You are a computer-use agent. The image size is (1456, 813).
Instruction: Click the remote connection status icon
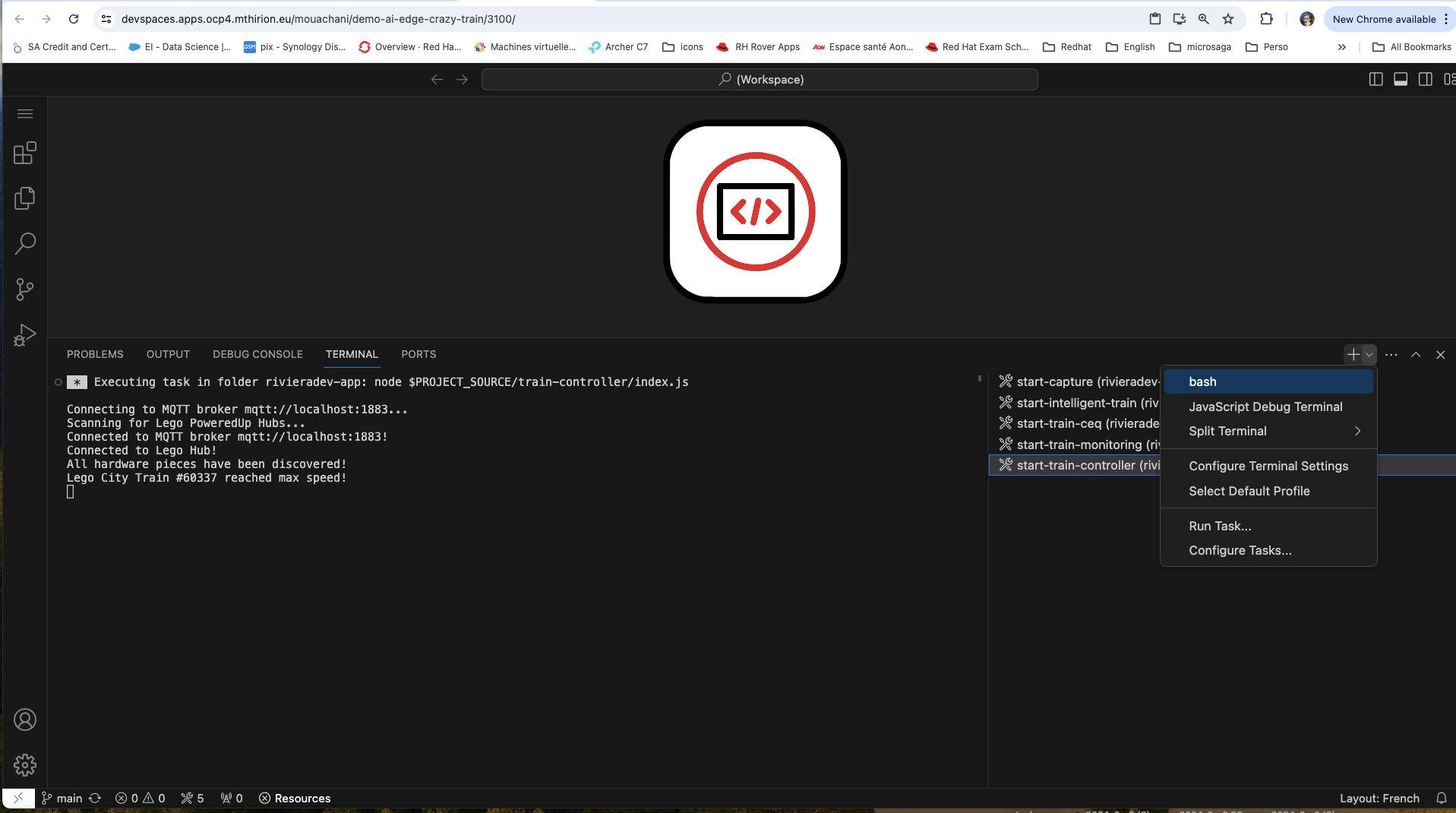(18, 798)
